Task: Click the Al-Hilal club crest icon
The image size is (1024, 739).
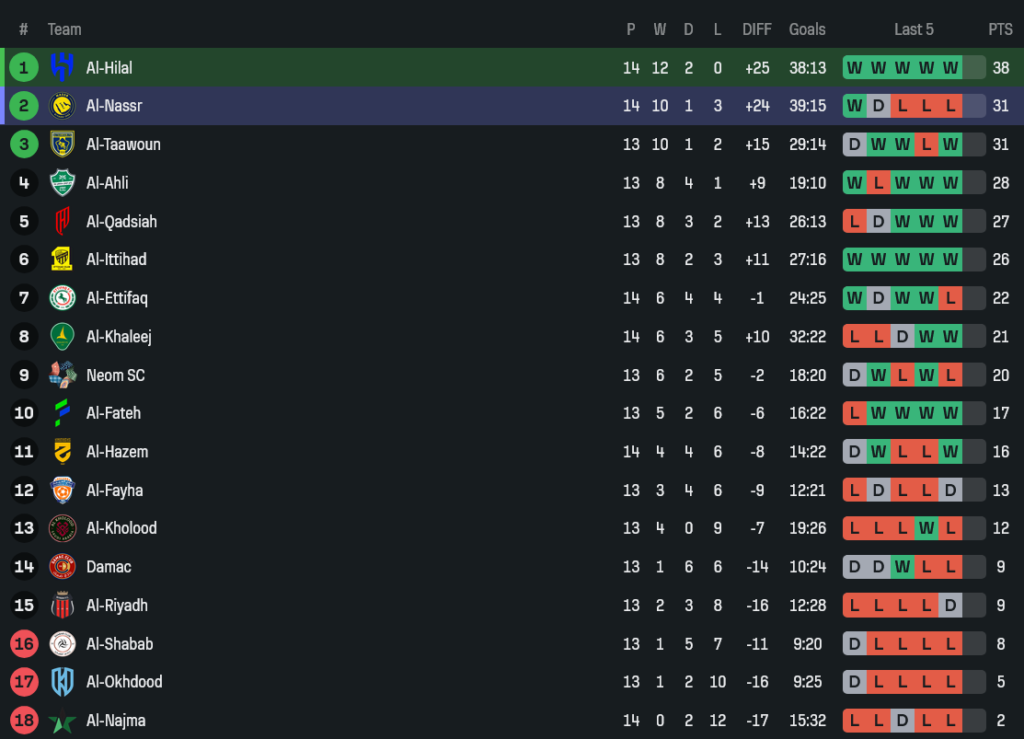Action: 62,68
